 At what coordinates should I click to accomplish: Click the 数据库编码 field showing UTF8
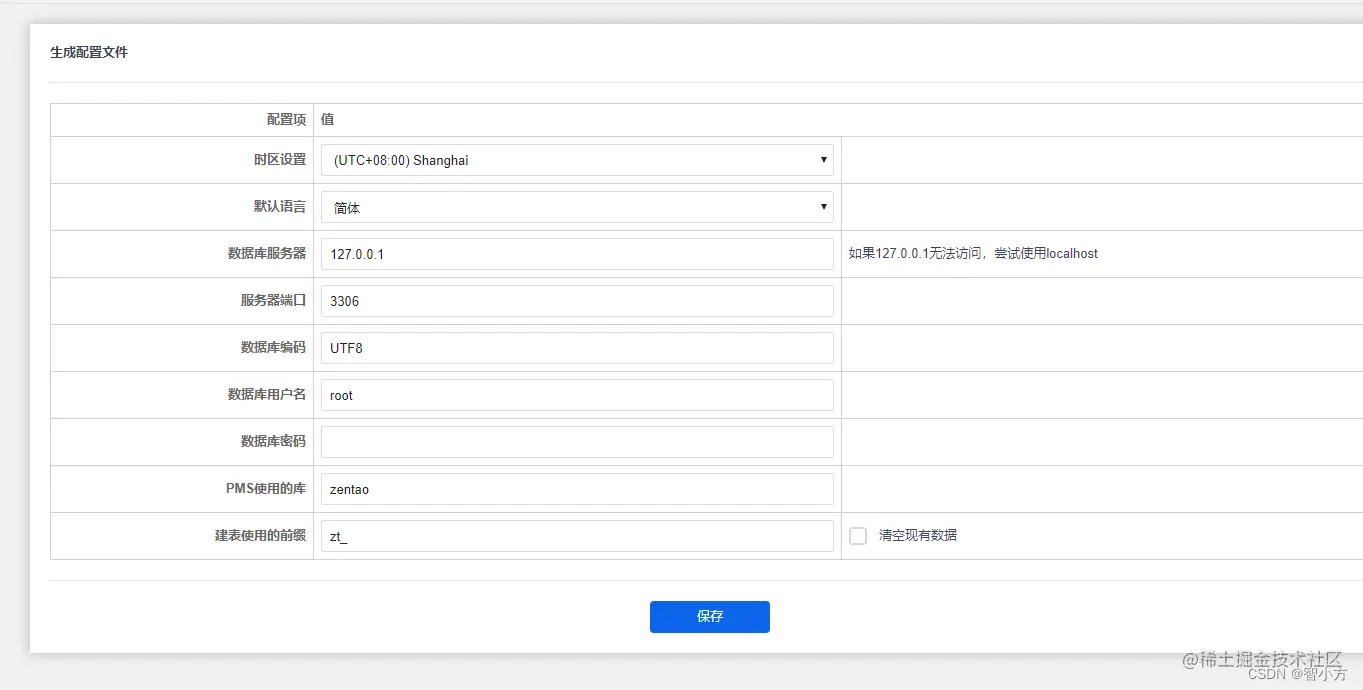pyautogui.click(x=577, y=348)
